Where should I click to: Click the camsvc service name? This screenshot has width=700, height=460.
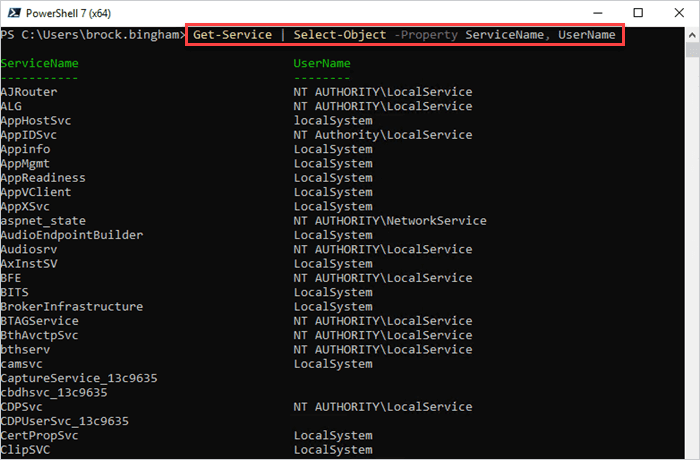(x=22, y=364)
